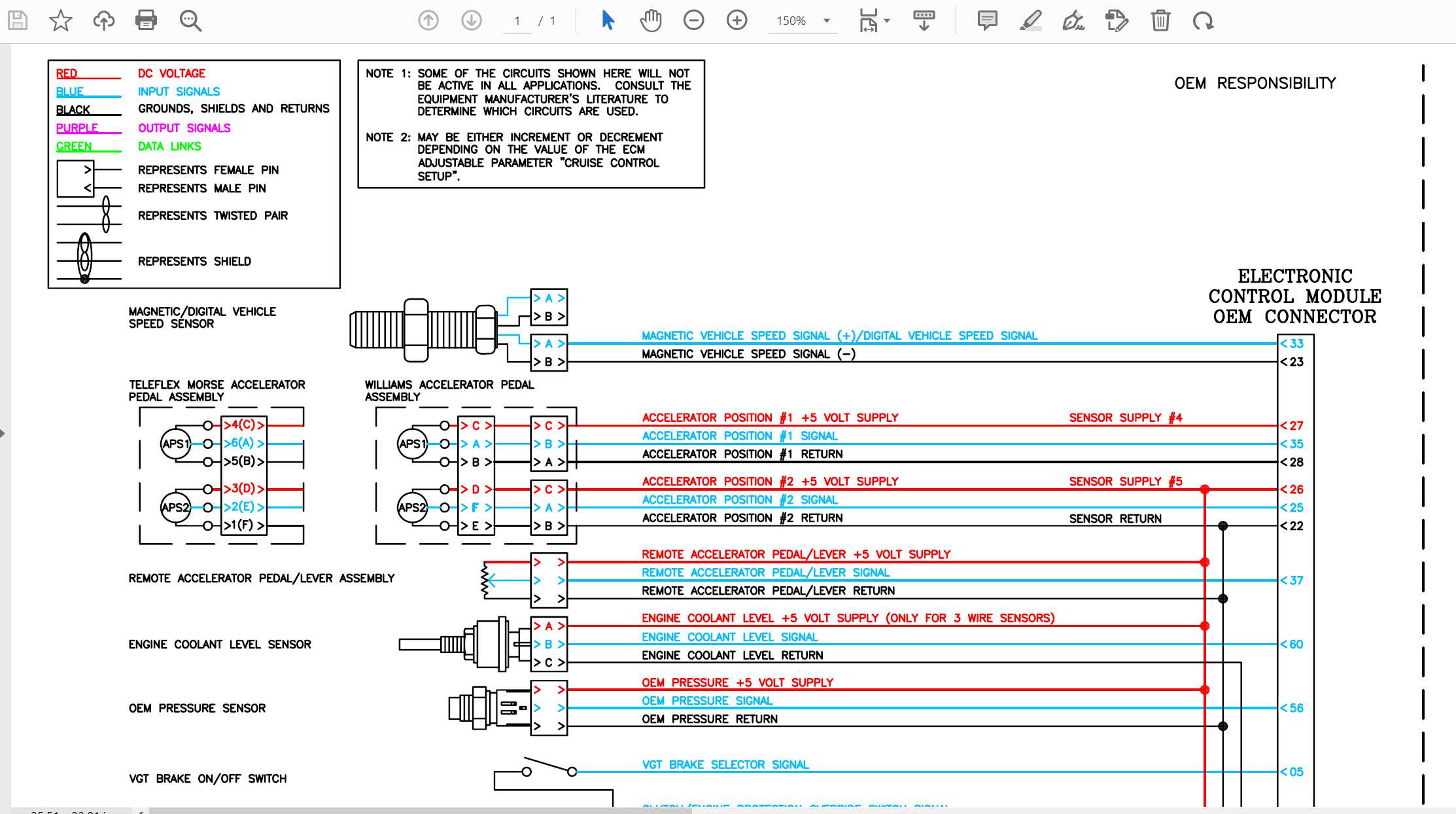Click the OUTPUT SIGNALS legend text
The width and height of the screenshot is (1456, 814).
[x=184, y=128]
